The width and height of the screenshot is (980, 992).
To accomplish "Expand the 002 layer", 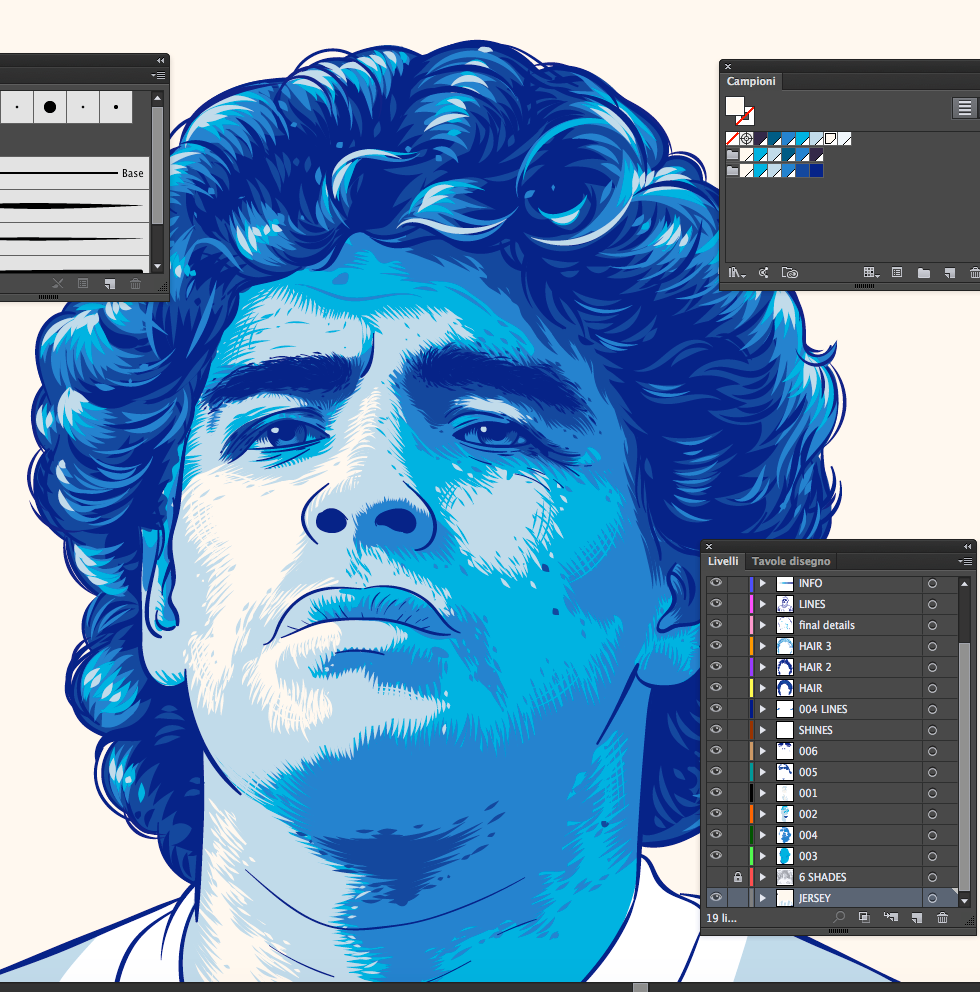I will tap(763, 814).
